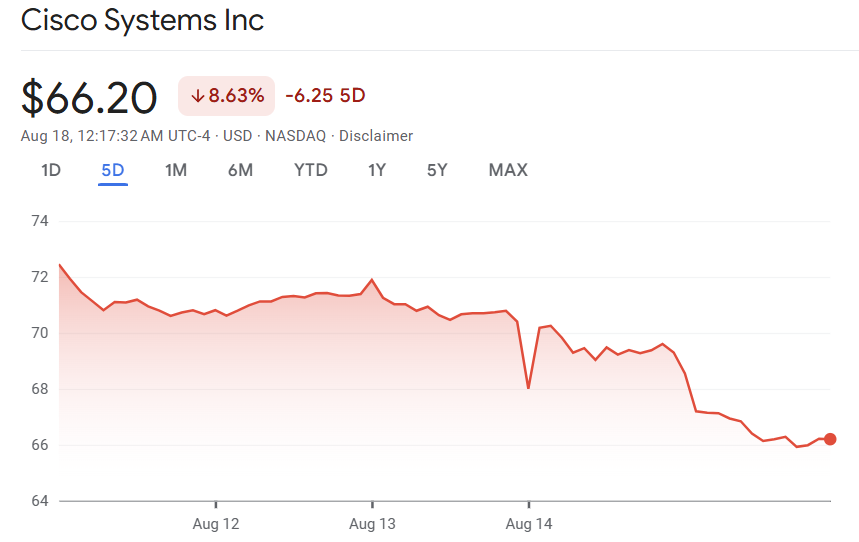Click the red current-price dot on chart
859x542 pixels.
coord(830,439)
